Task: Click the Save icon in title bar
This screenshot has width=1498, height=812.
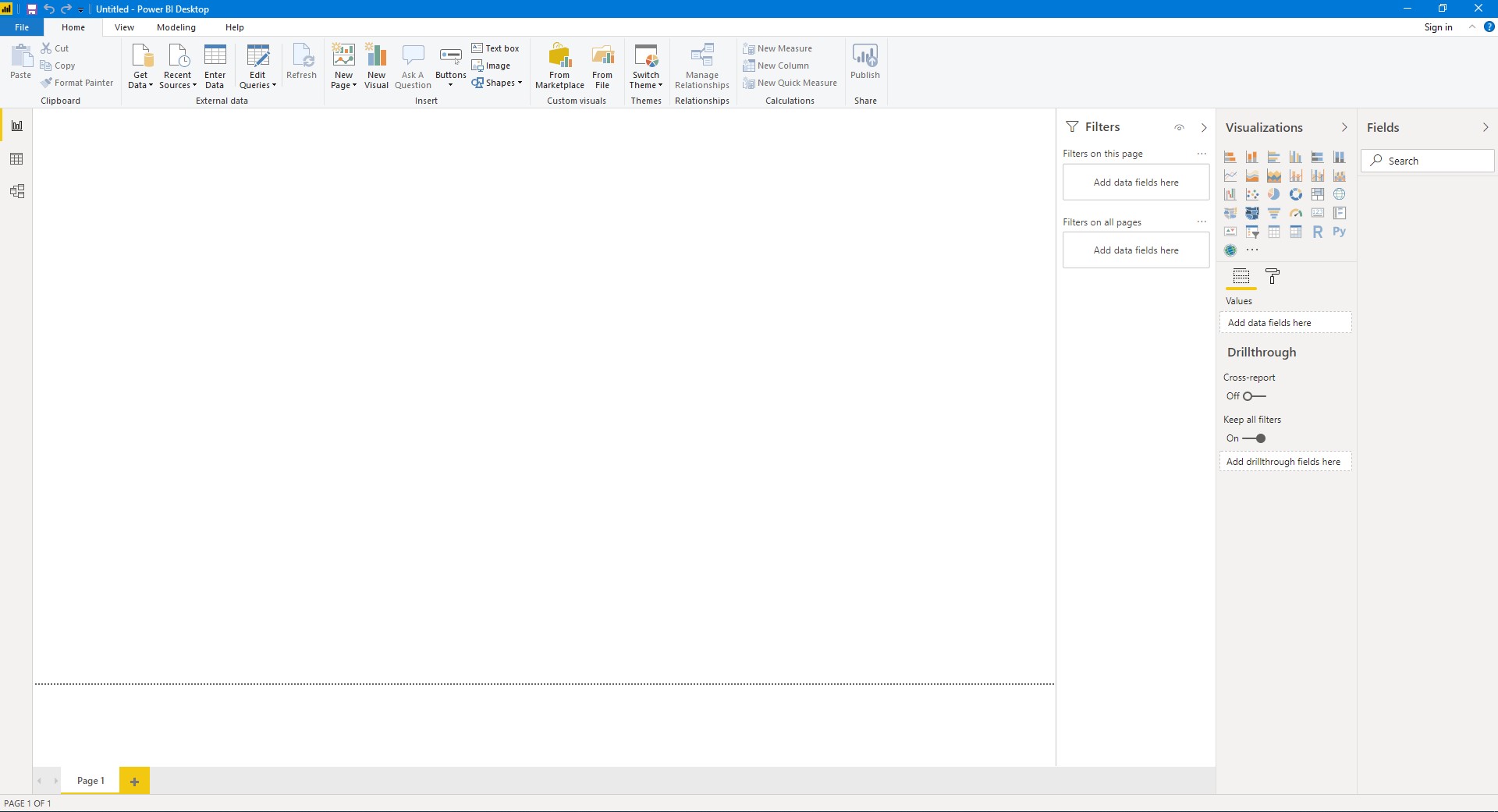Action: [x=32, y=9]
